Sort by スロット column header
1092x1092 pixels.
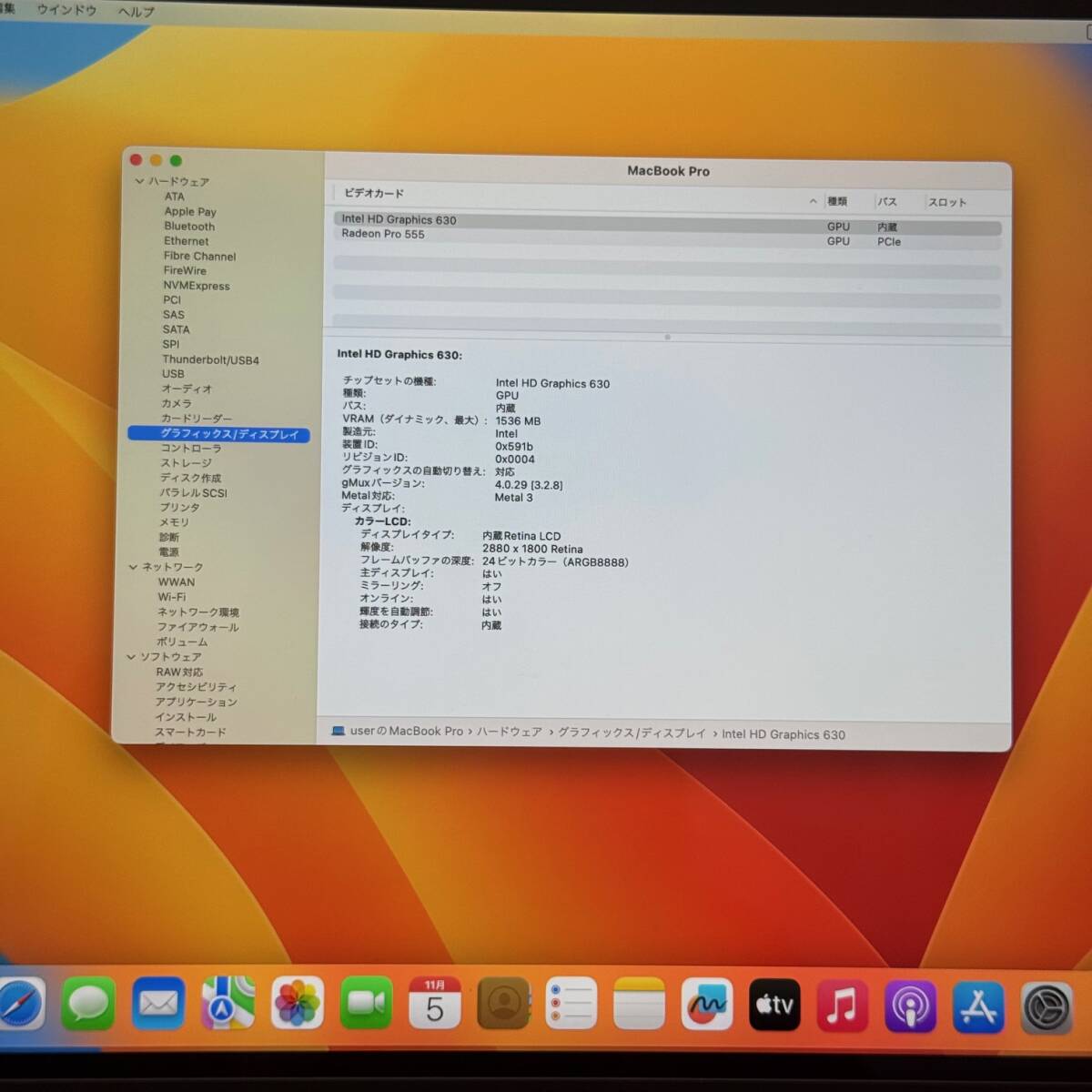pyautogui.click(x=947, y=202)
